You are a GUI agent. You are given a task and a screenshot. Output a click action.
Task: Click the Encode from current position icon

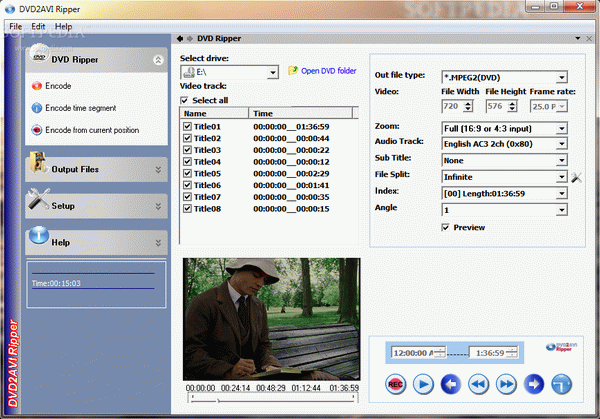coord(37,130)
